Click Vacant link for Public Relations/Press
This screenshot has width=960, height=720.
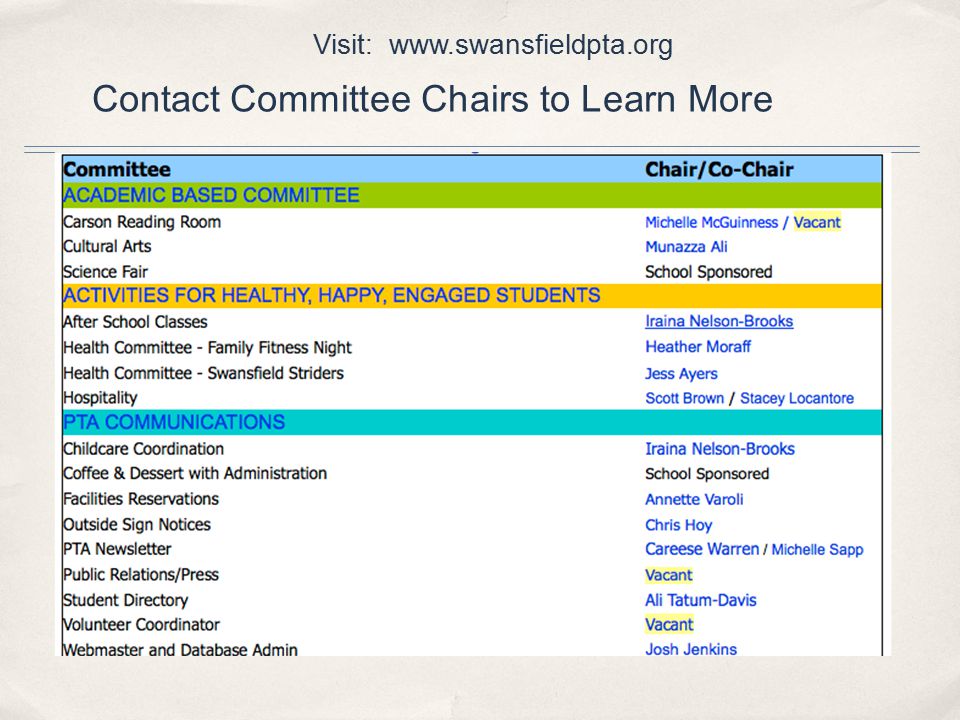pos(669,576)
